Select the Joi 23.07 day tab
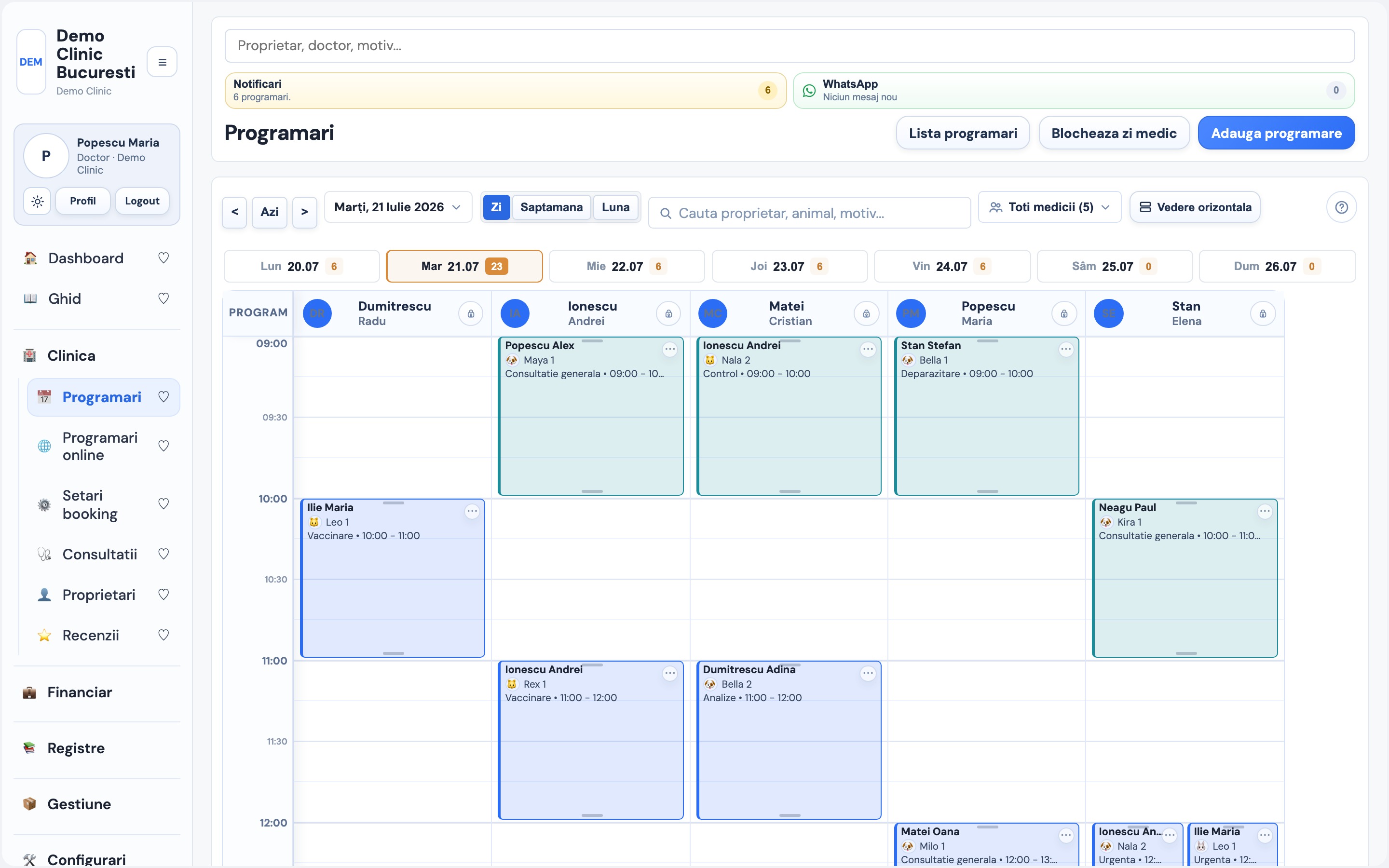Image resolution: width=1389 pixels, height=868 pixels. pos(789,266)
